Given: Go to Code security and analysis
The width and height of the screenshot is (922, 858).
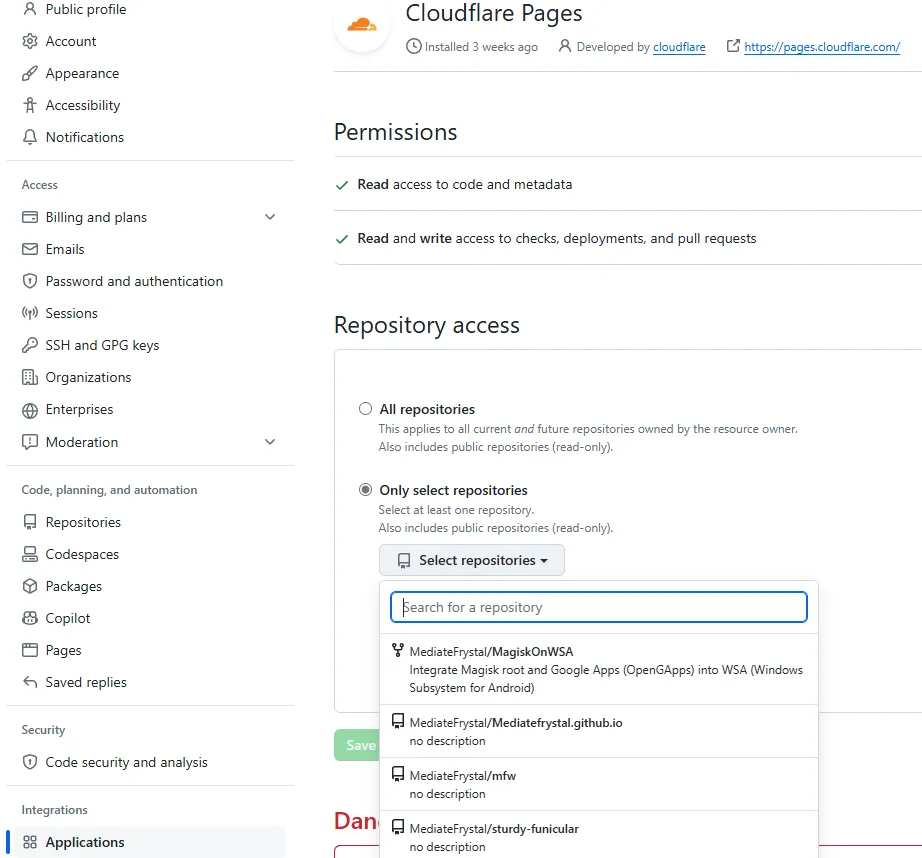Looking at the screenshot, I should [x=126, y=762].
